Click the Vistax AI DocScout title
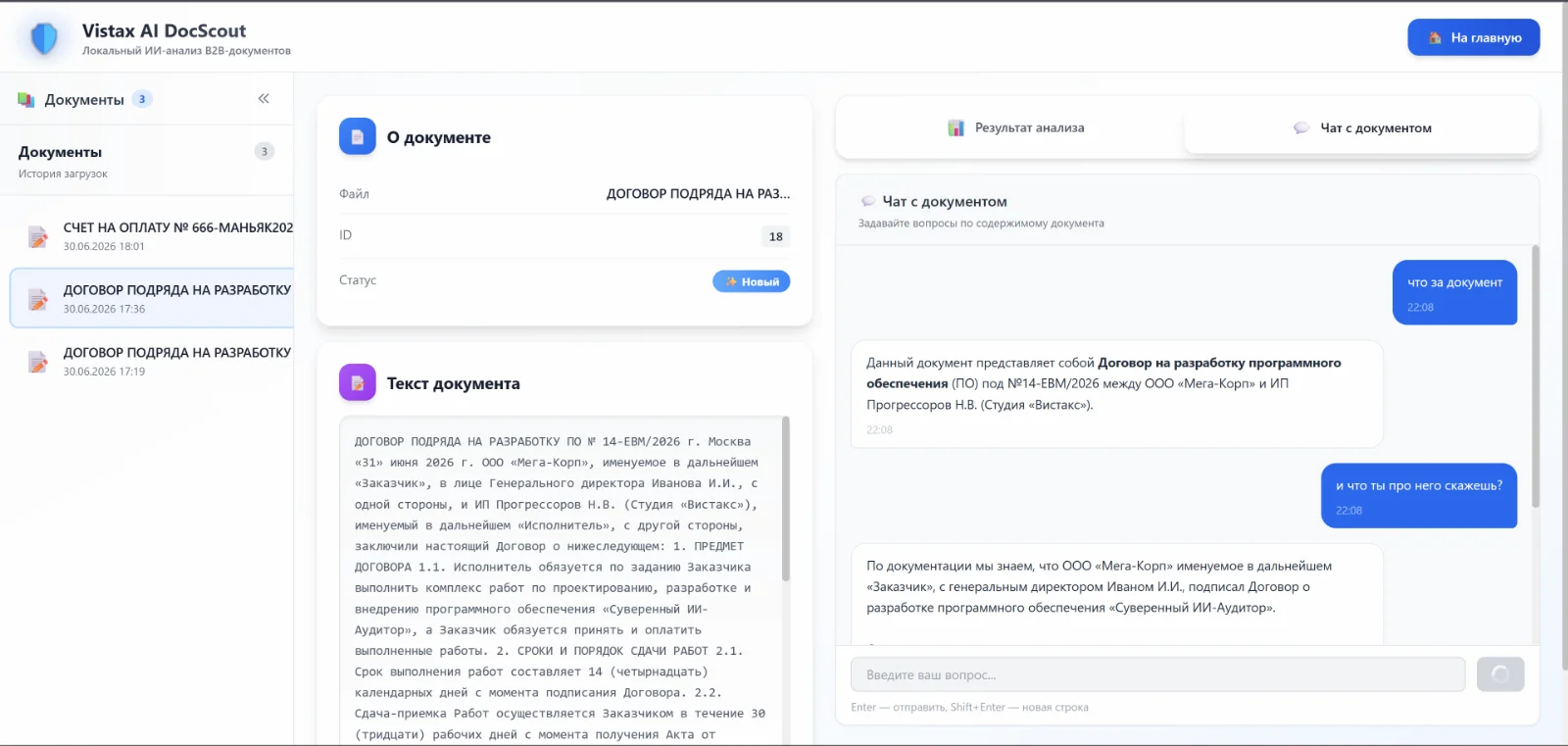This screenshot has height=746, width=1568. (164, 31)
